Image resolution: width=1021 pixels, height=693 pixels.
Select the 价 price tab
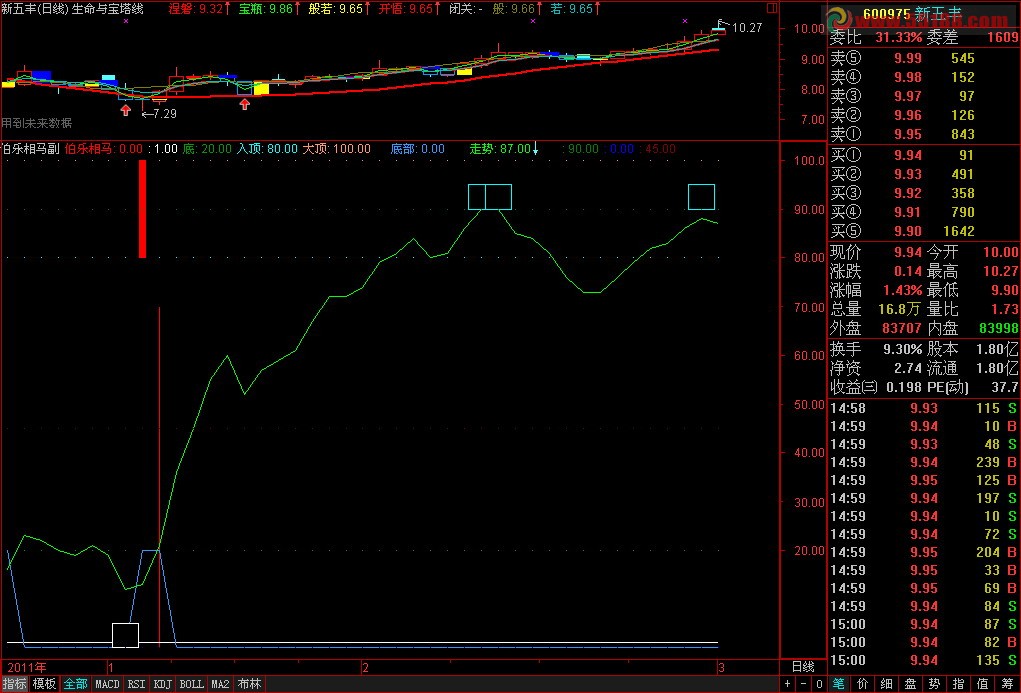pyautogui.click(x=862, y=685)
